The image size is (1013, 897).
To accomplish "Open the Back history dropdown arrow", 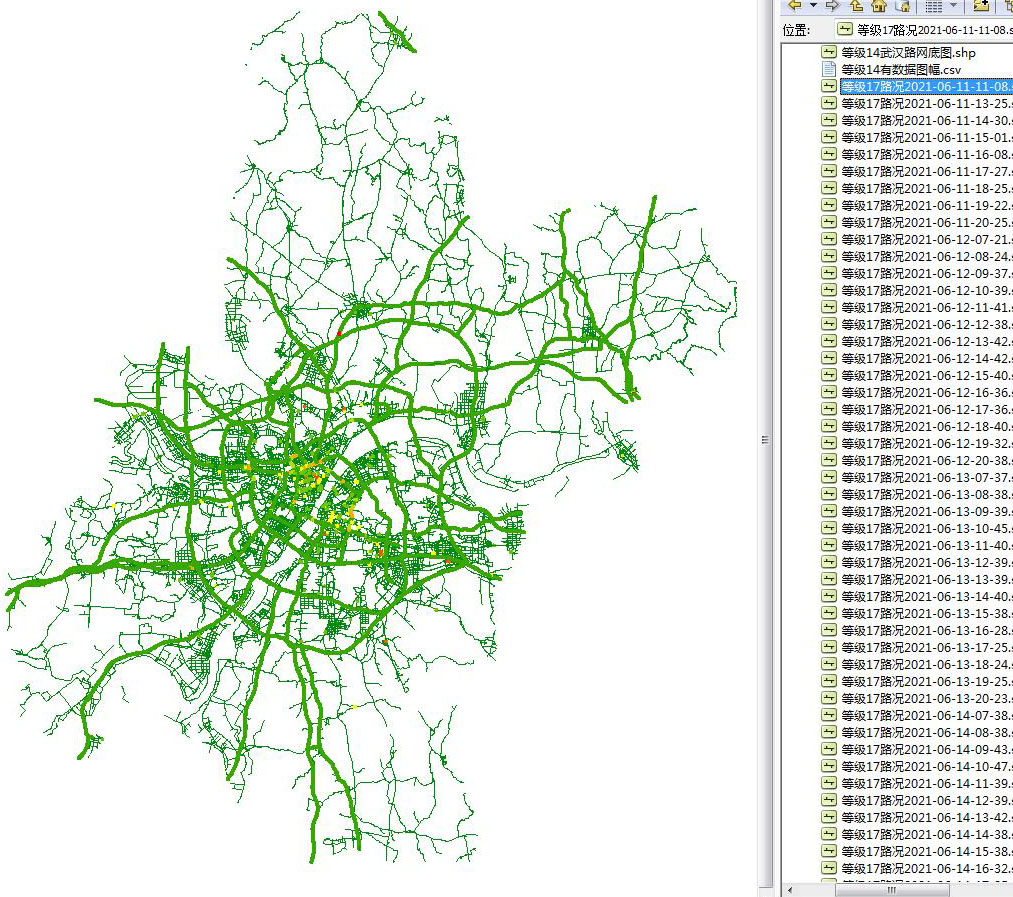I will coord(813,5).
